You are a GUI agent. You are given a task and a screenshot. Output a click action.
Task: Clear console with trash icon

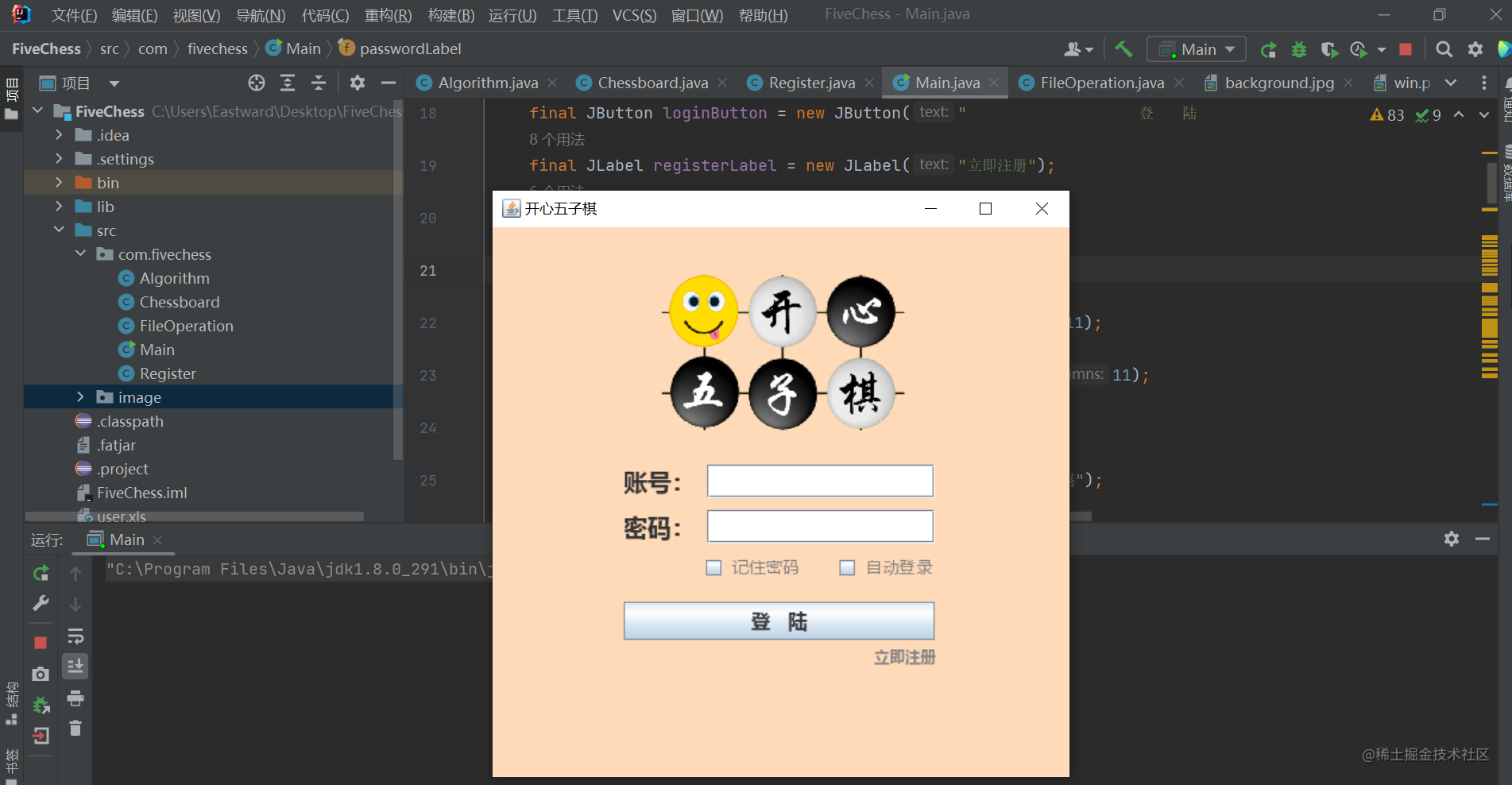point(75,729)
